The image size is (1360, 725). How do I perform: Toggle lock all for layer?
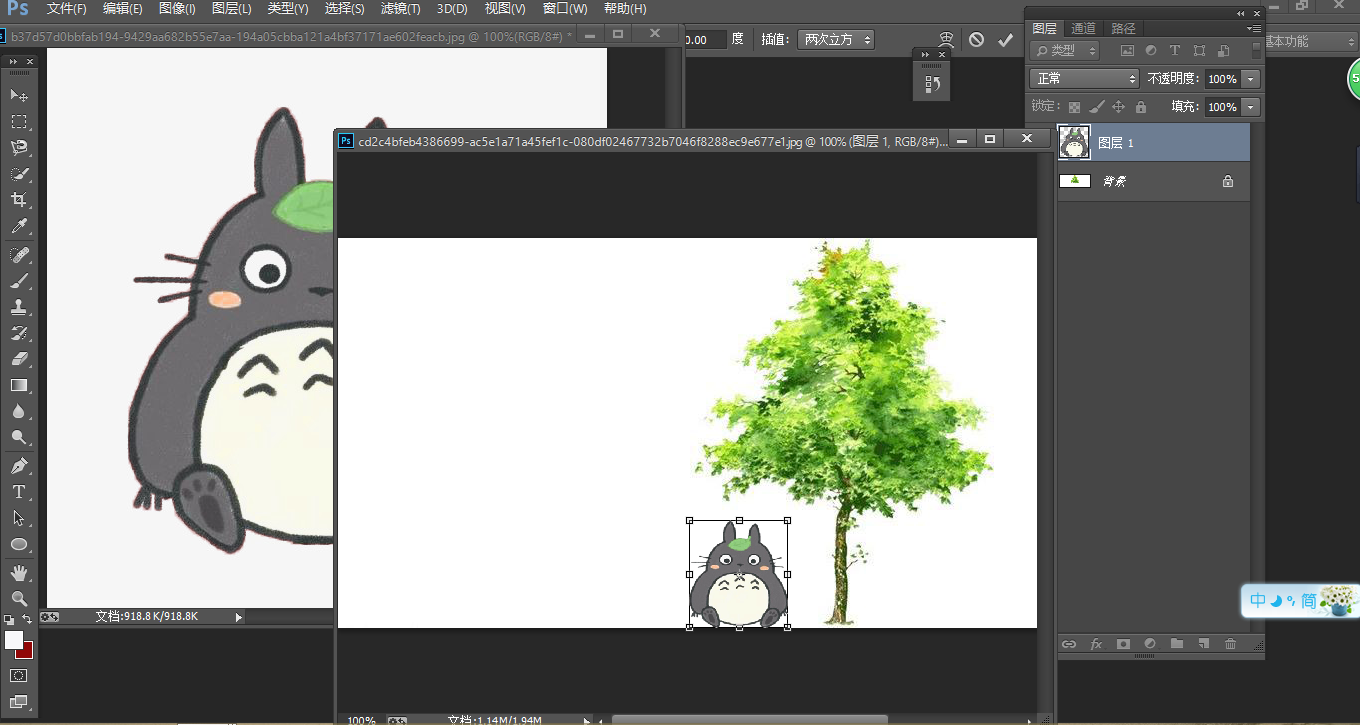pyautogui.click(x=1141, y=107)
